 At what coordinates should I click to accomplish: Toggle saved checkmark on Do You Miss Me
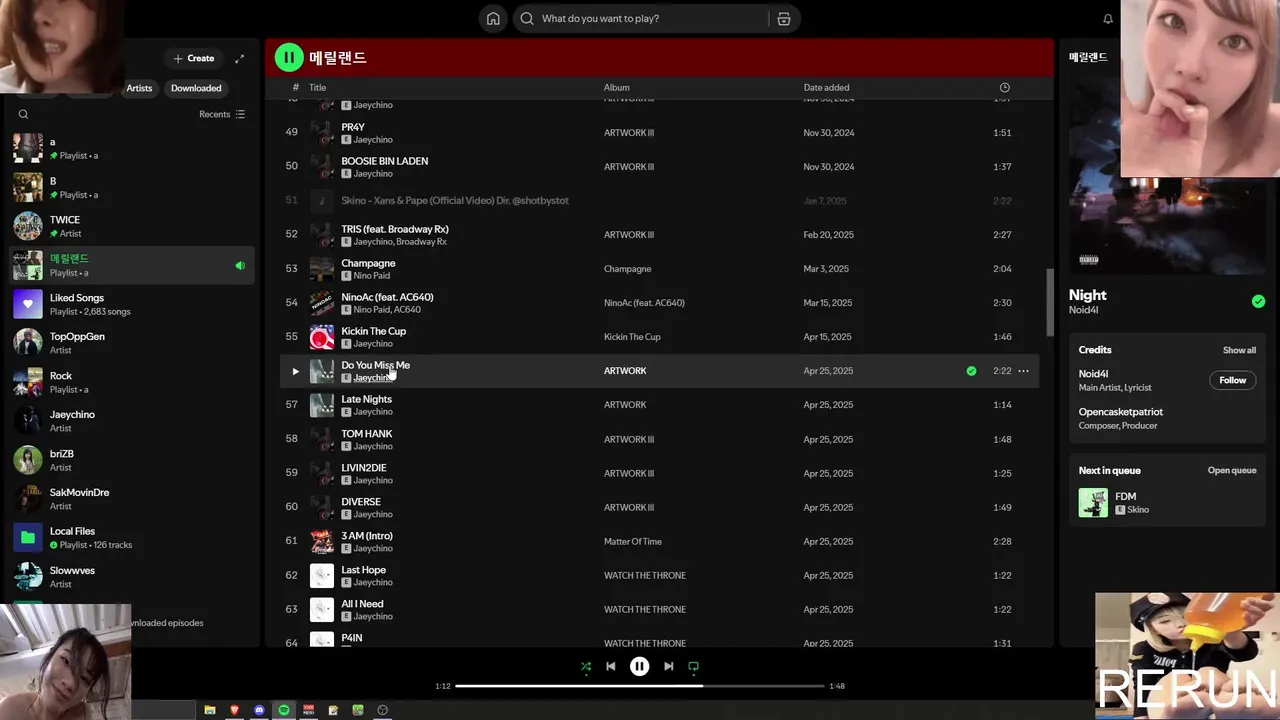click(x=971, y=371)
